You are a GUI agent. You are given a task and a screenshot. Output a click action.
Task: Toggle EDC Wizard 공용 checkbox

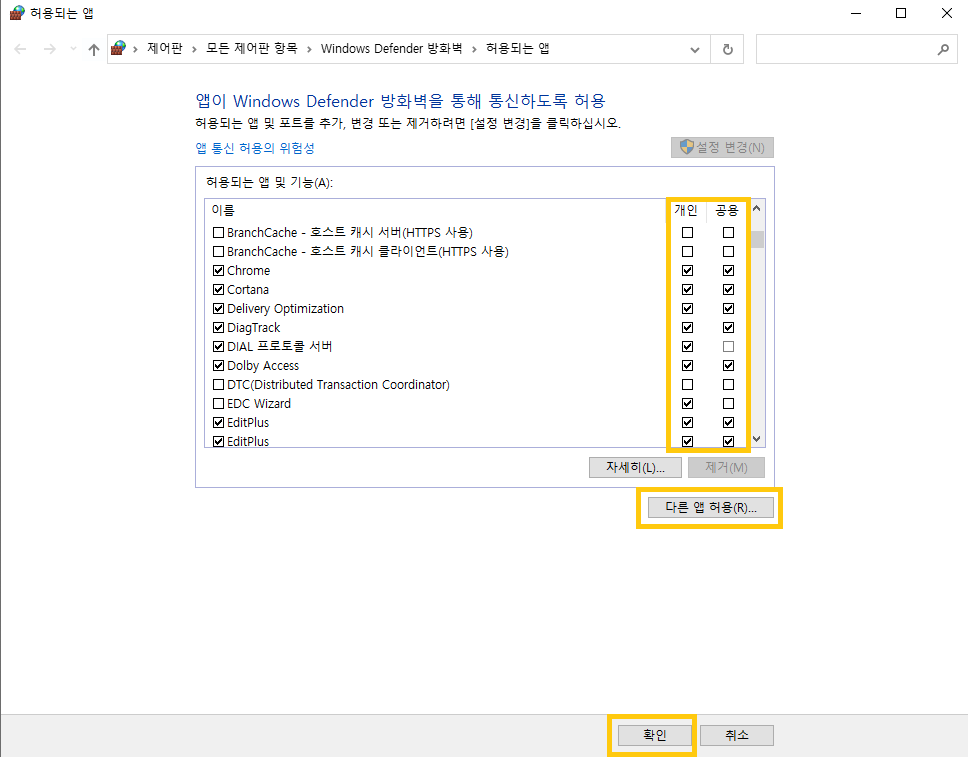728,404
